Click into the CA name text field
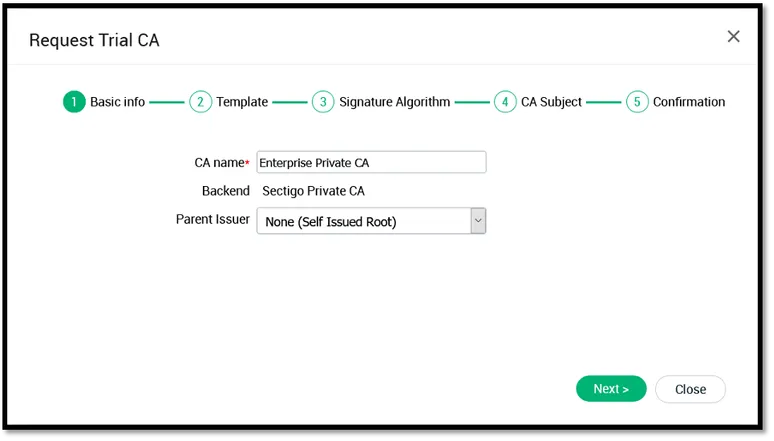The image size is (774, 441). (x=371, y=162)
